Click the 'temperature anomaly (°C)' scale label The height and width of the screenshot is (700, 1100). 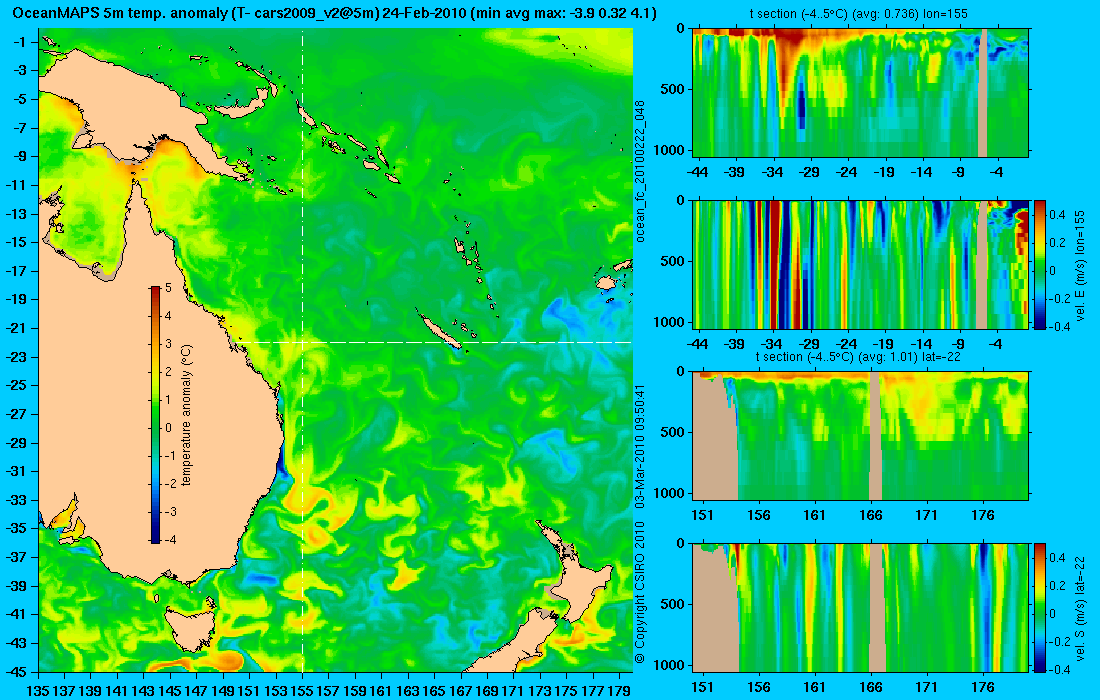[x=187, y=415]
